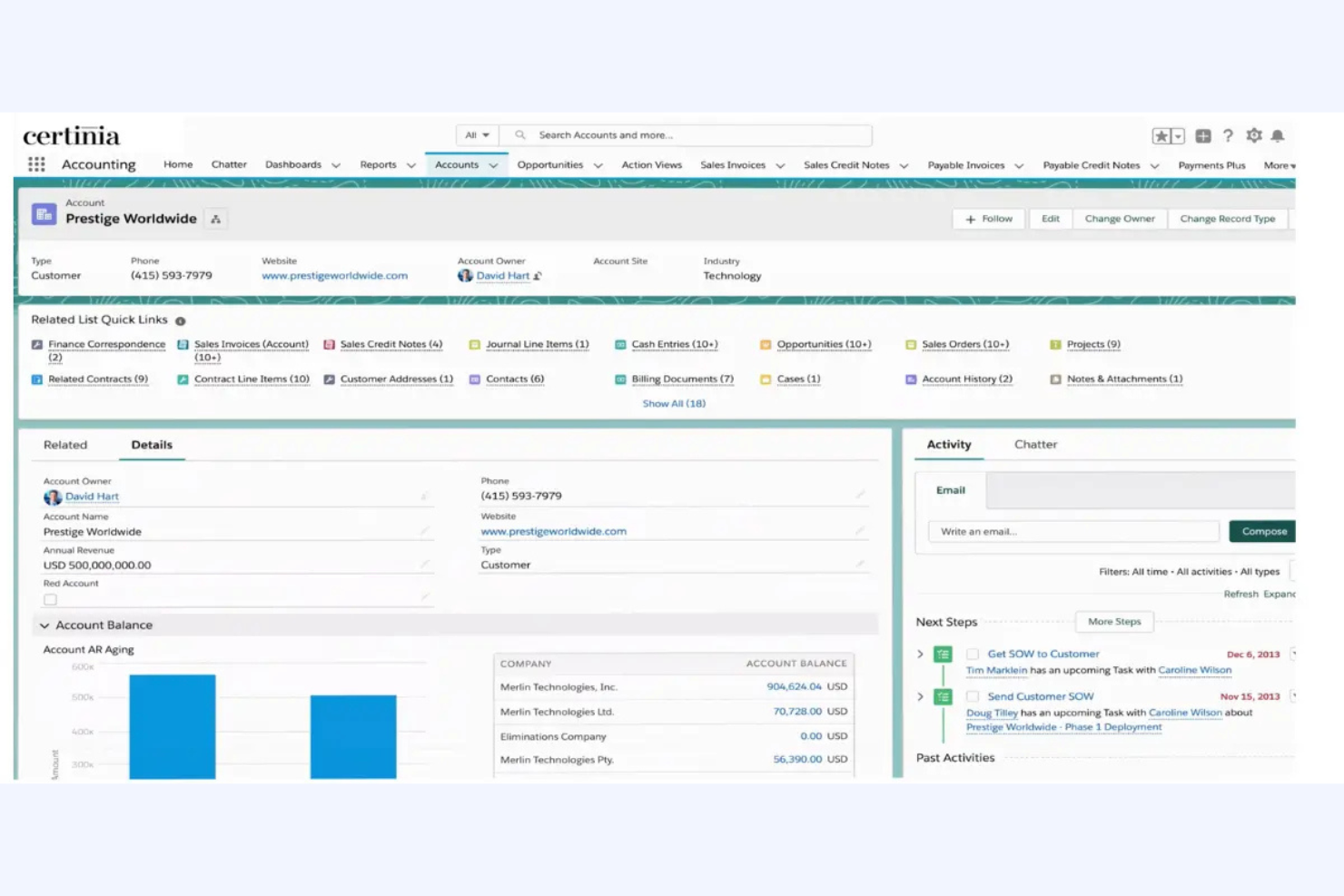Click the Sales Invoices (Account) icon

pos(183,345)
